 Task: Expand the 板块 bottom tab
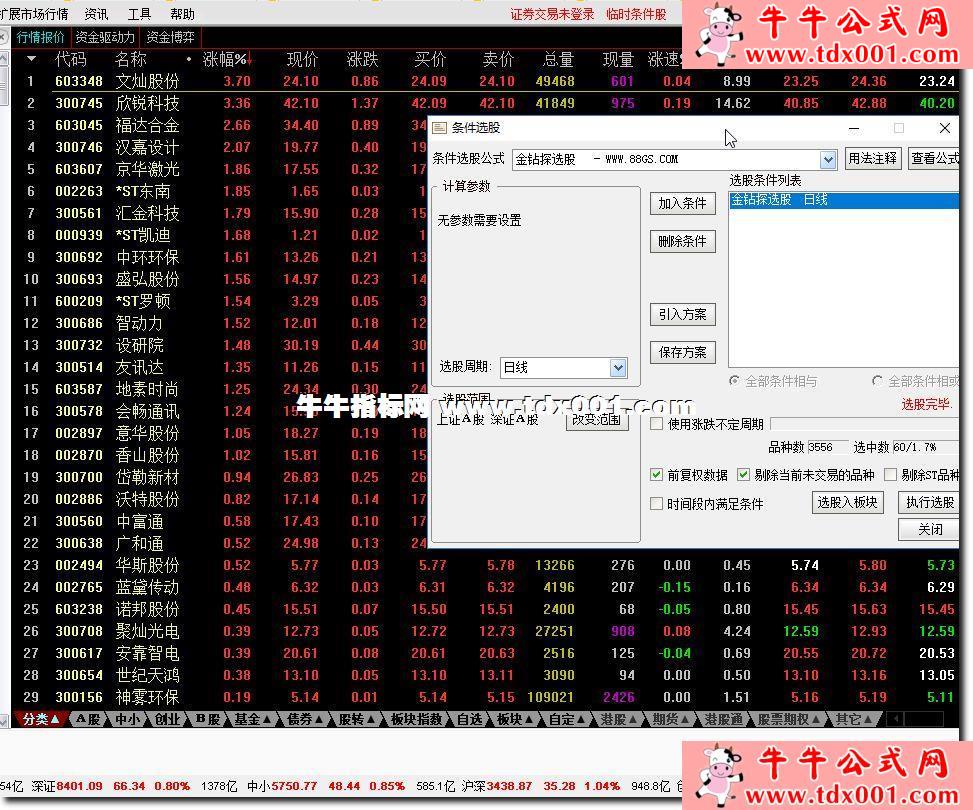516,719
